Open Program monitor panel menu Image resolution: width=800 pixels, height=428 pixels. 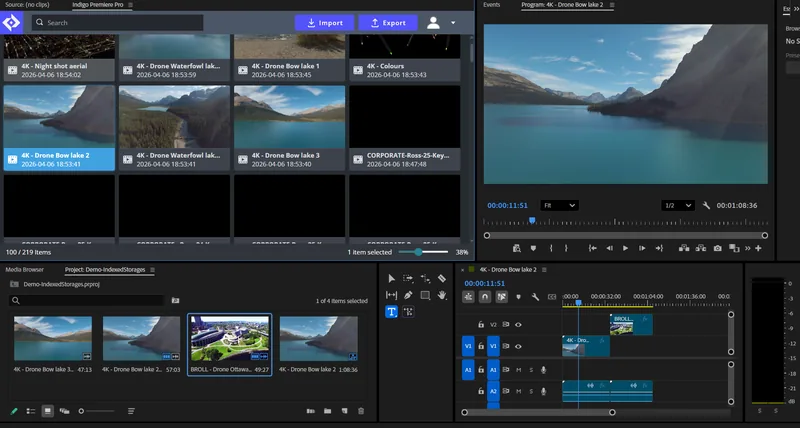coord(612,5)
